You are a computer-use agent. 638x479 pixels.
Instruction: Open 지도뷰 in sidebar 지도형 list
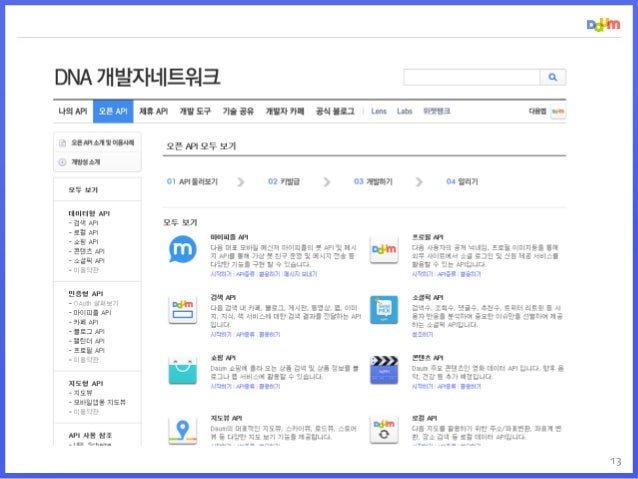(83, 393)
